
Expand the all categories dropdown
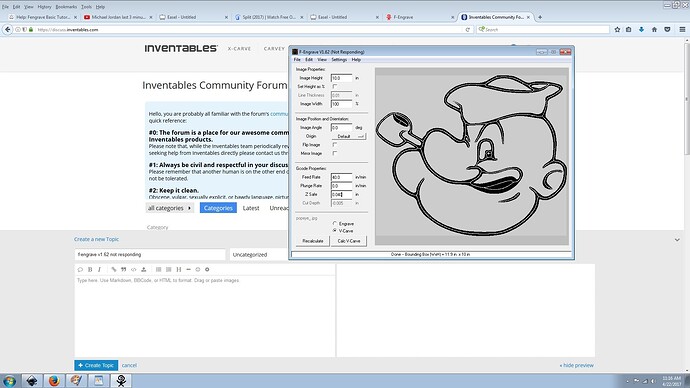tap(169, 208)
